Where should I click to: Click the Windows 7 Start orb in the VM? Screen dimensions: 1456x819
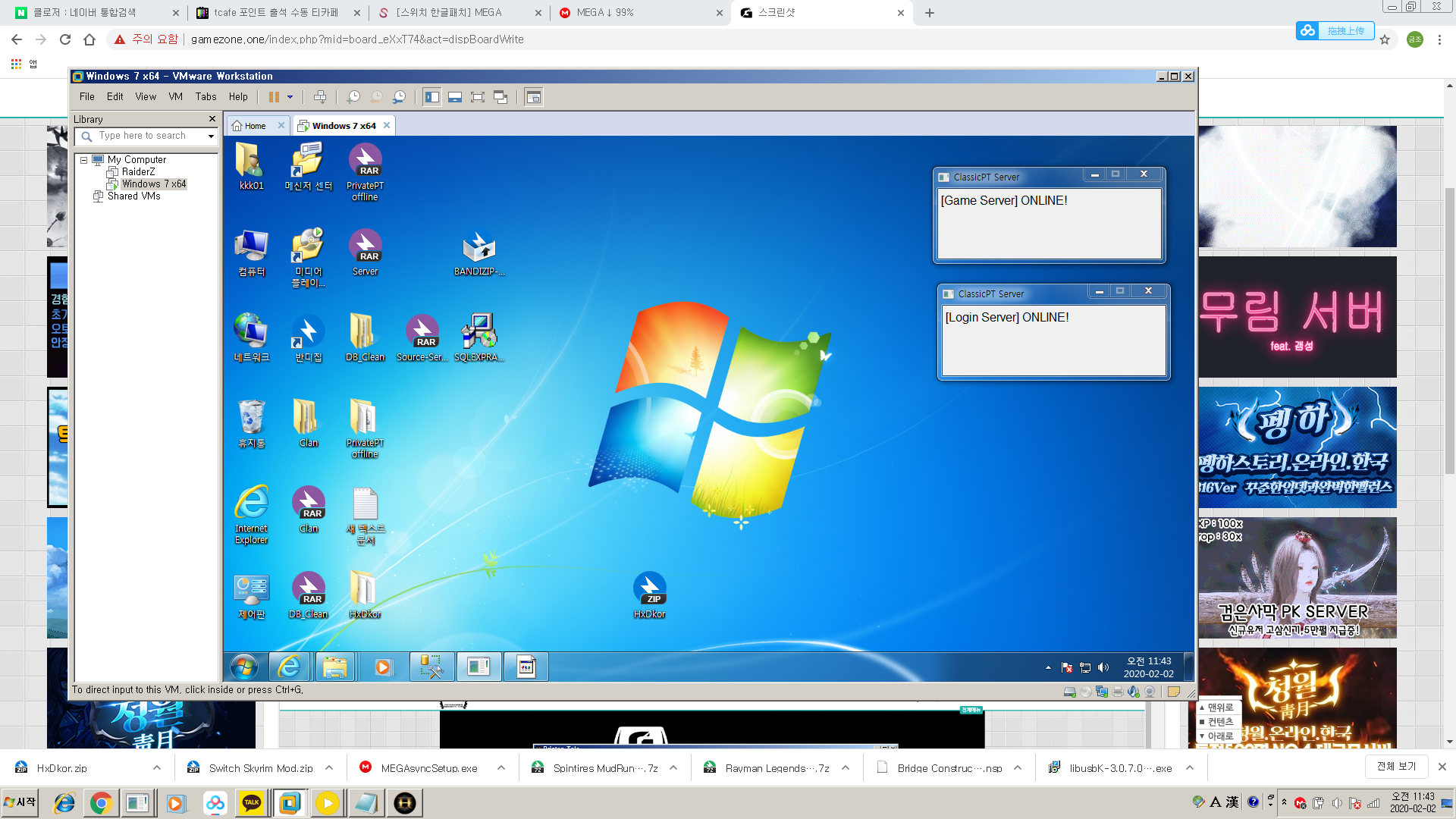point(244,667)
